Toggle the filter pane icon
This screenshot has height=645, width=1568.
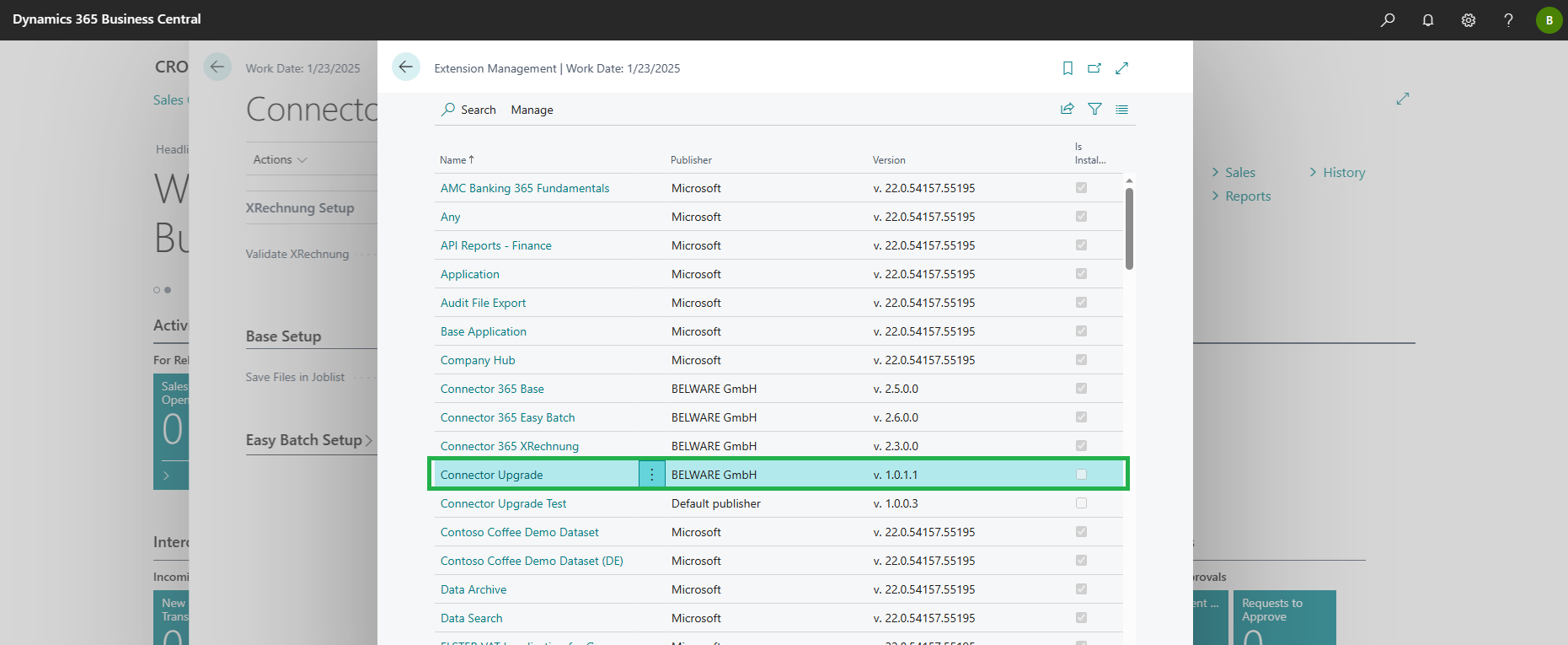(x=1094, y=109)
